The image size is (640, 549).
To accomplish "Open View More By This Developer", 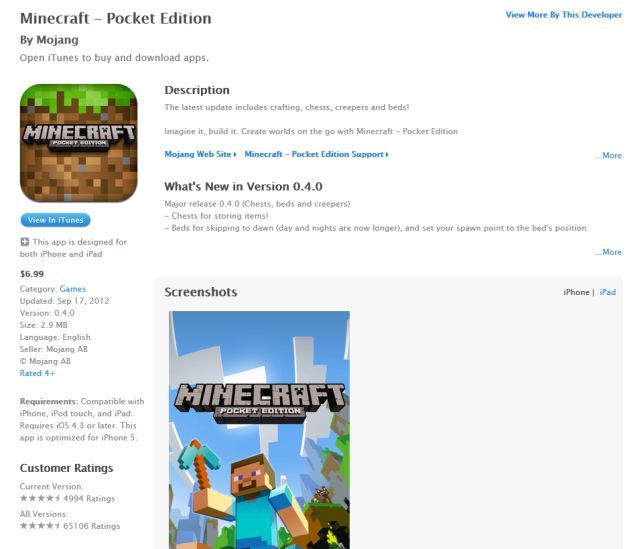I will [564, 15].
